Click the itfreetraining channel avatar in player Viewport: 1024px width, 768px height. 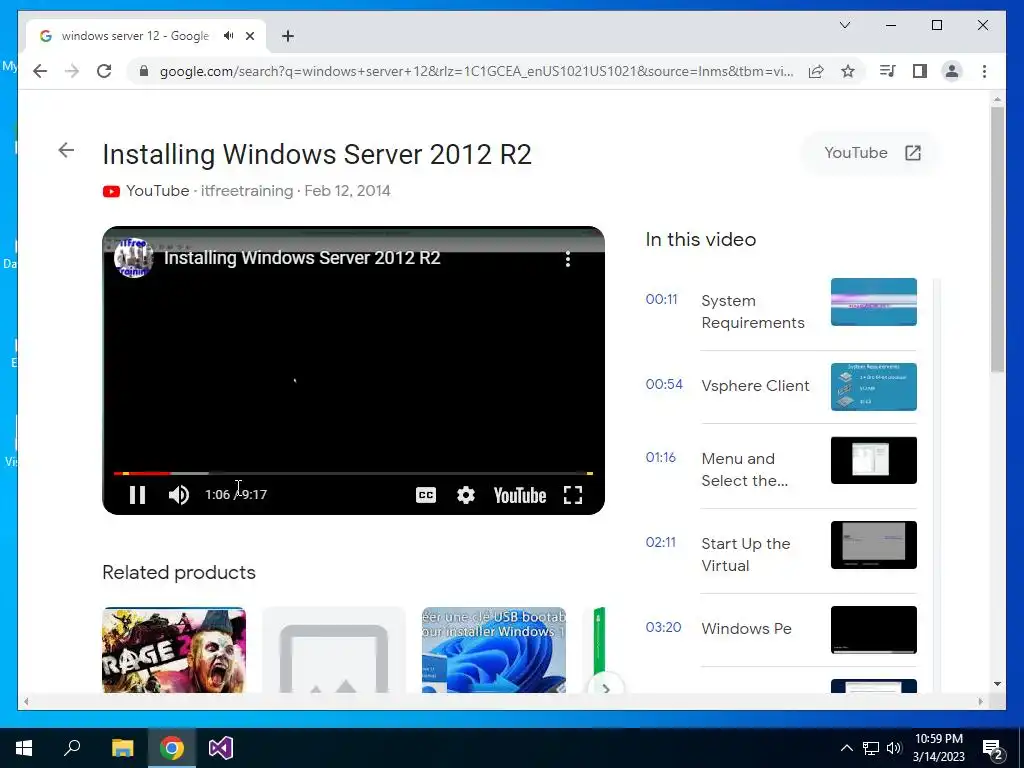[x=133, y=258]
